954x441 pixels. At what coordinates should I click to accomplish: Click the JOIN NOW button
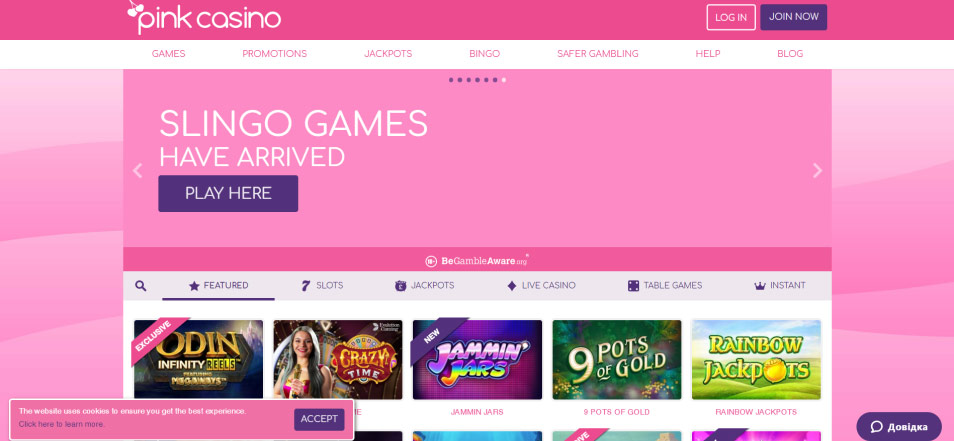tap(793, 17)
